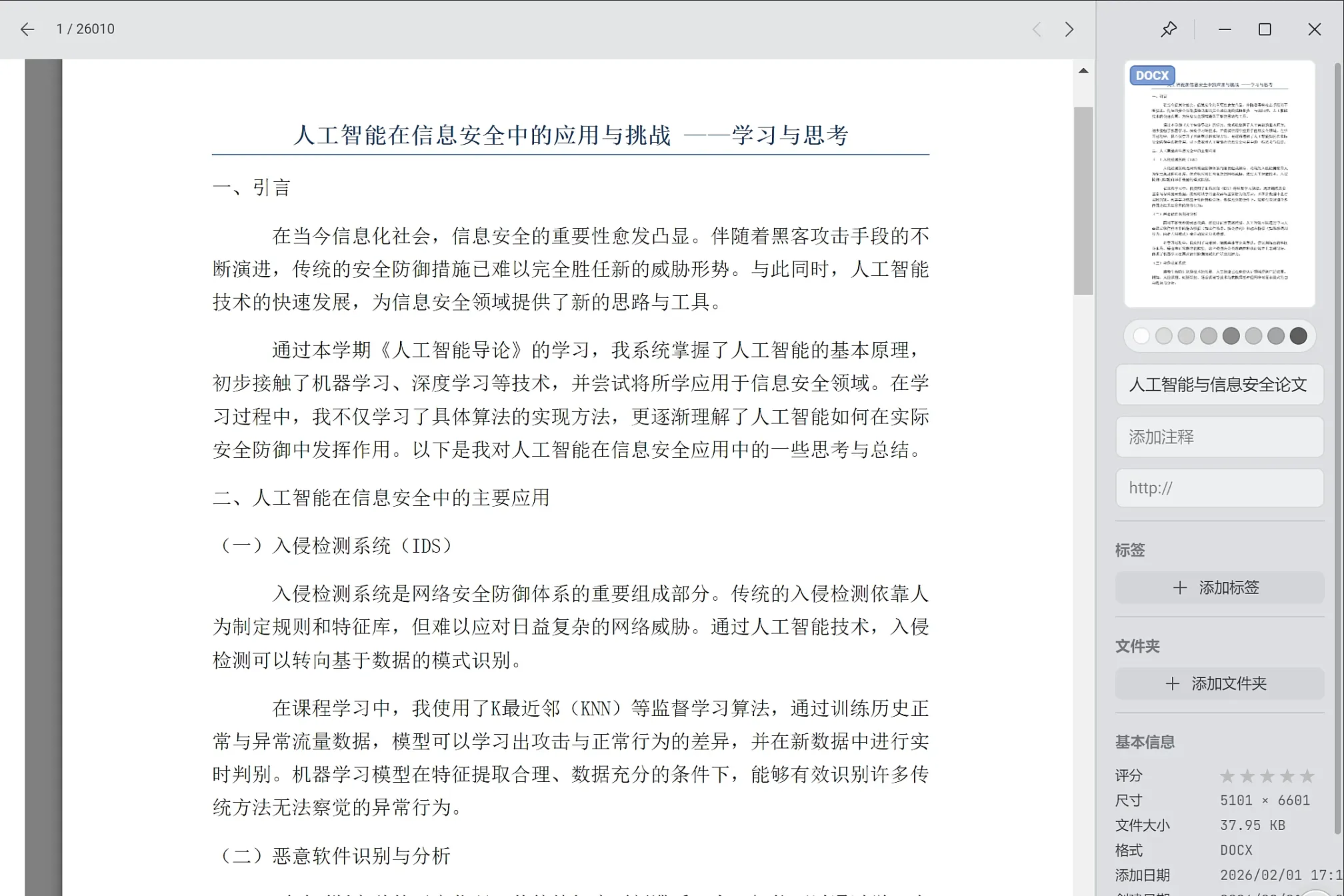Click the plus icon next to 添加标签
1344x896 pixels.
pyautogui.click(x=1179, y=587)
